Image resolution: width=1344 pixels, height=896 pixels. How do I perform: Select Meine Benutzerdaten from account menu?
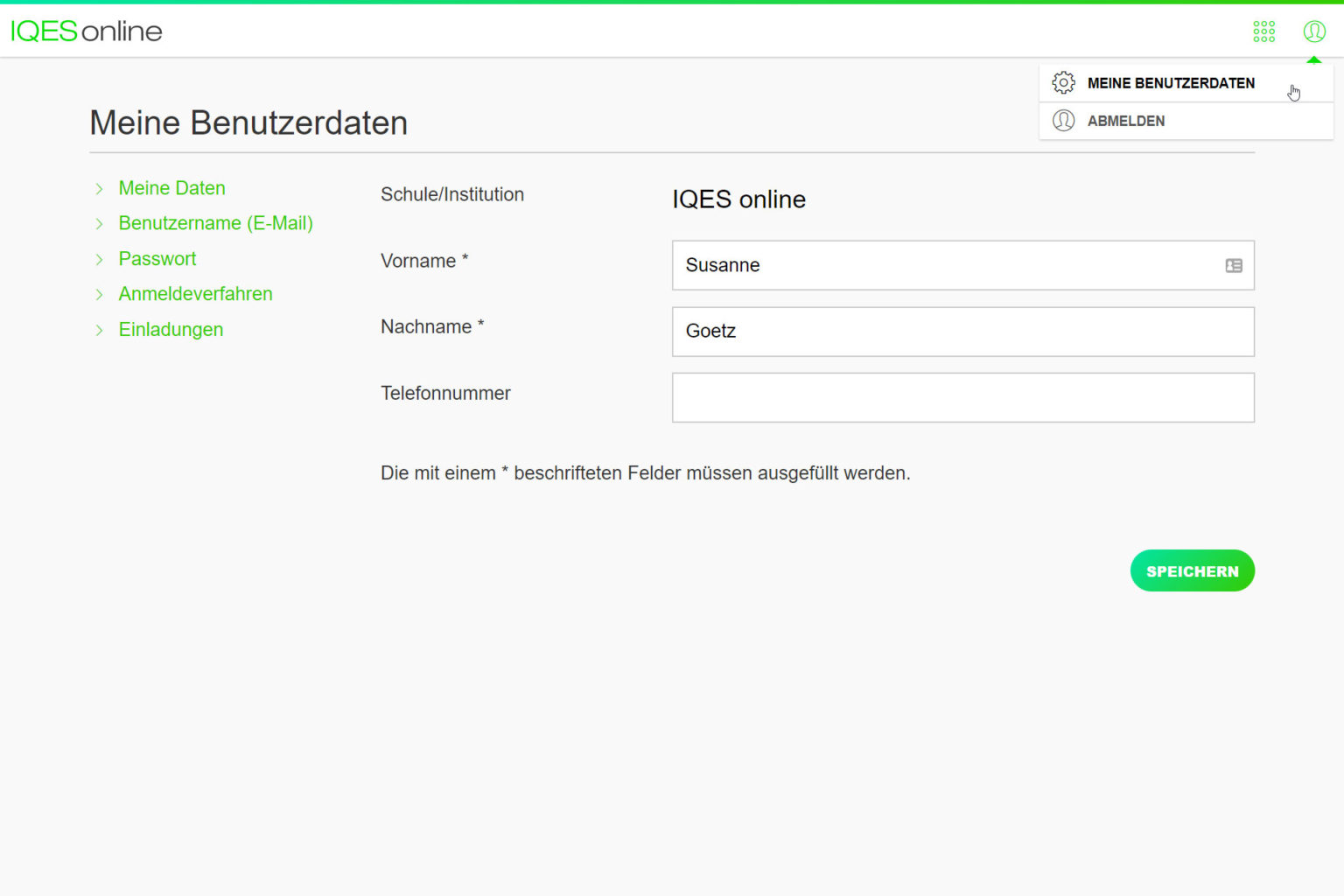coord(1171,82)
